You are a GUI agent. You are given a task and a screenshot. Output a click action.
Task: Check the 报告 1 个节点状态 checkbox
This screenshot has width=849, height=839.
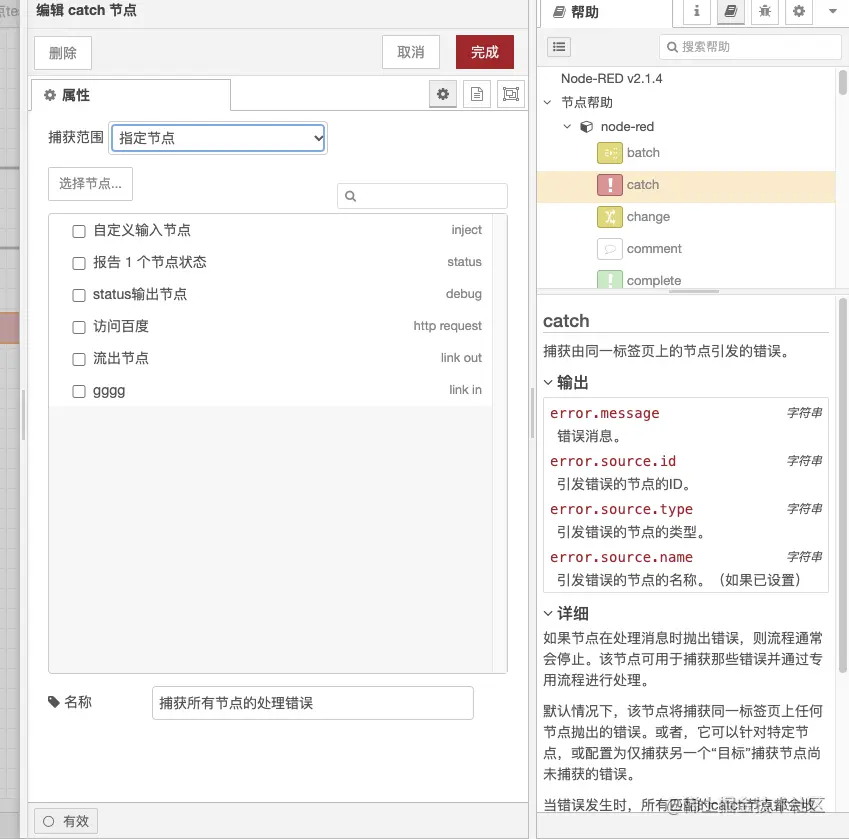pyautogui.click(x=79, y=263)
